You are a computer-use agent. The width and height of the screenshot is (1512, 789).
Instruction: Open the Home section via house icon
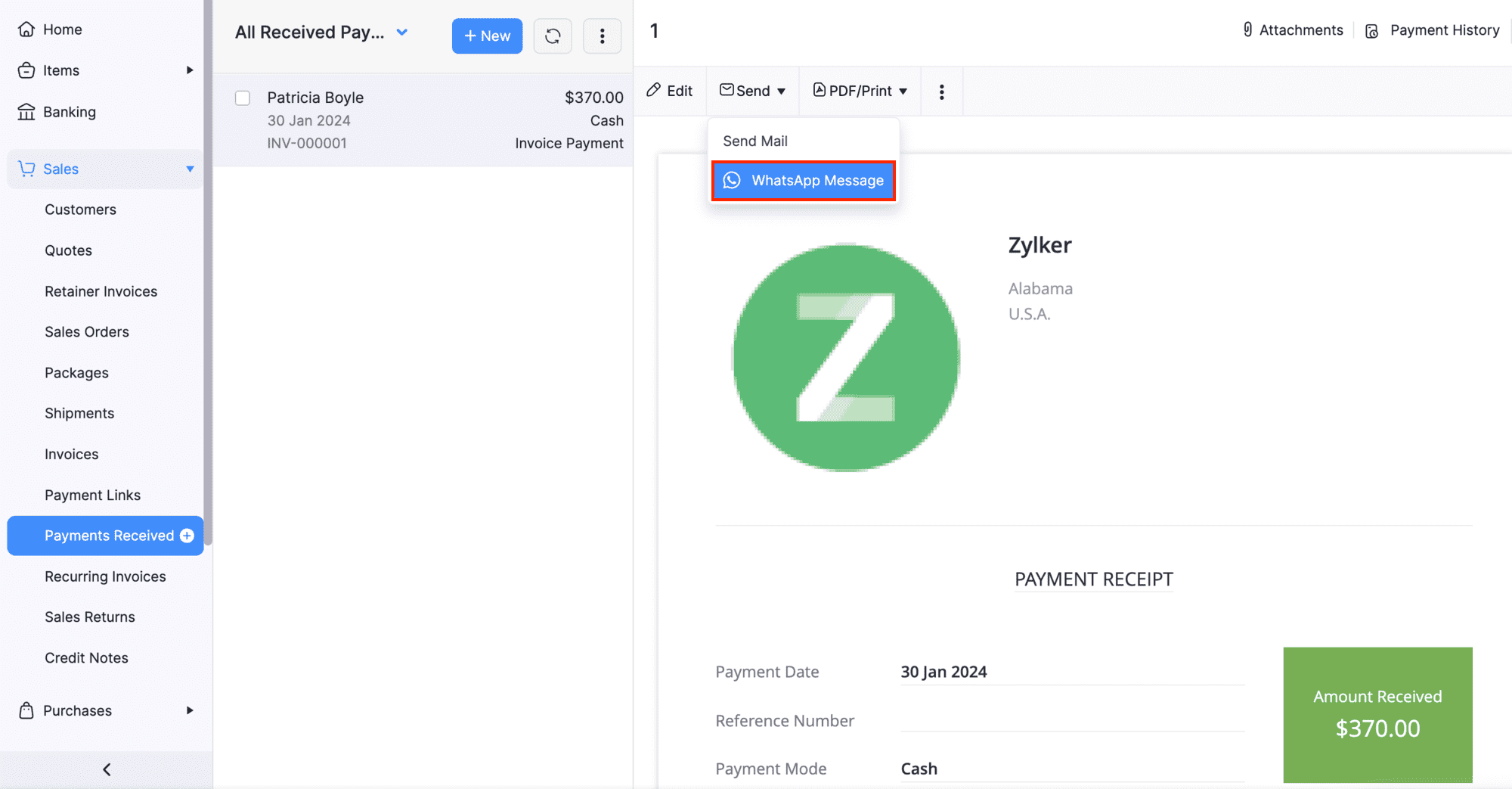[x=26, y=29]
